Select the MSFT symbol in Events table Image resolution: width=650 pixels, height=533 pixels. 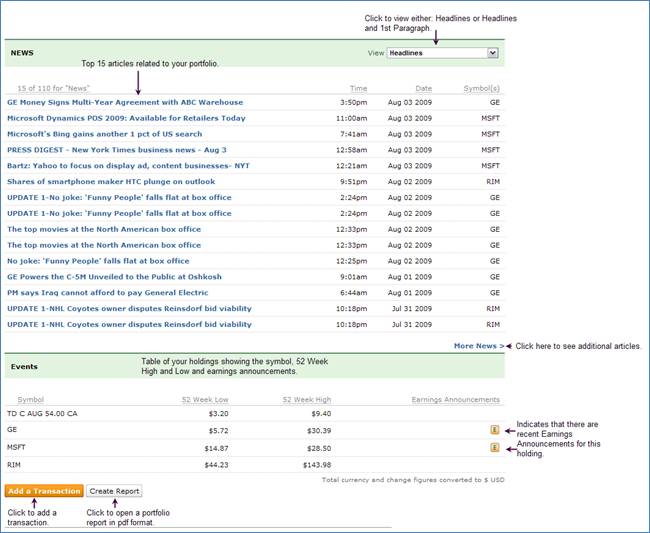pos(16,447)
